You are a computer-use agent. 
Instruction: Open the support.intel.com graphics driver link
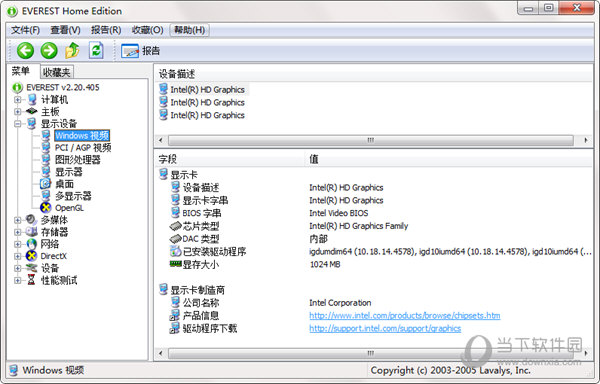tap(385, 328)
